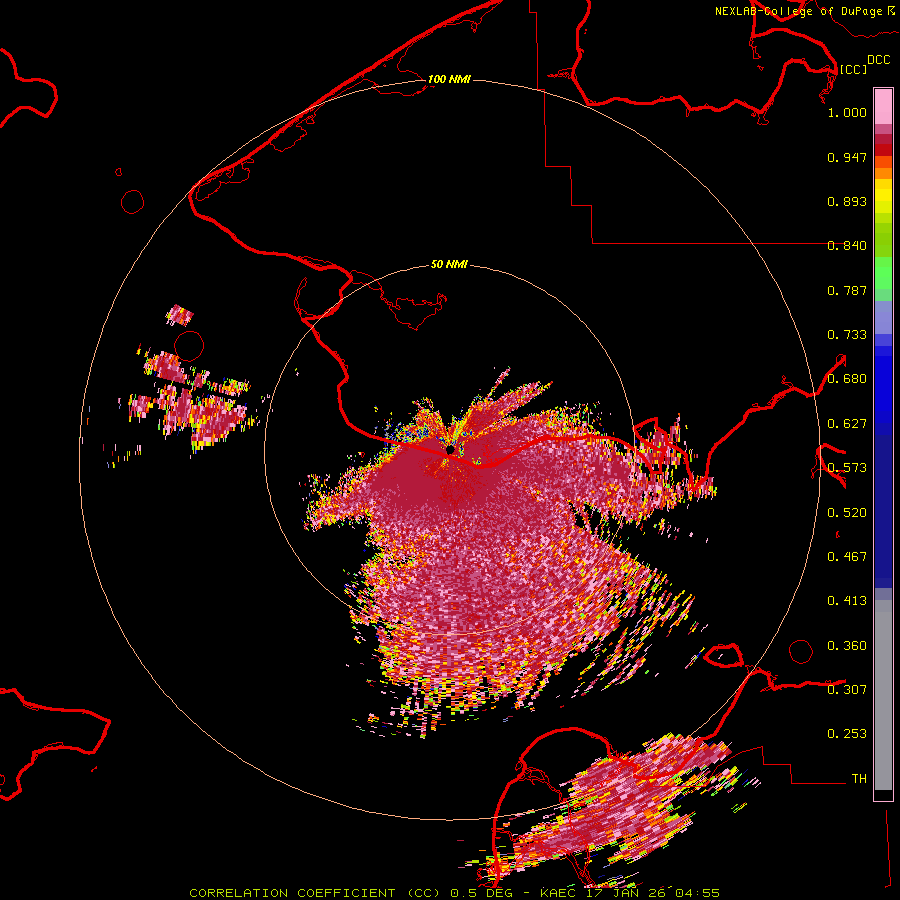Image resolution: width=900 pixels, height=900 pixels.
Task: Click the 0.893 legend value
Action: 847,201
